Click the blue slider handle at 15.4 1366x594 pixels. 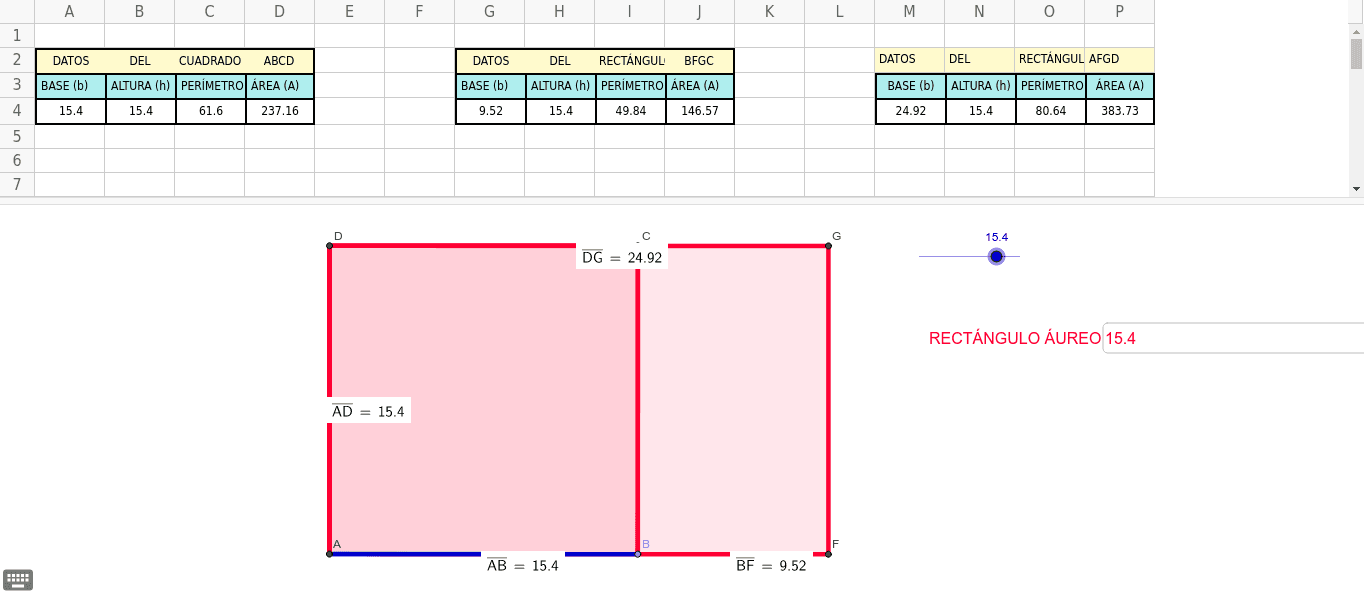click(996, 257)
